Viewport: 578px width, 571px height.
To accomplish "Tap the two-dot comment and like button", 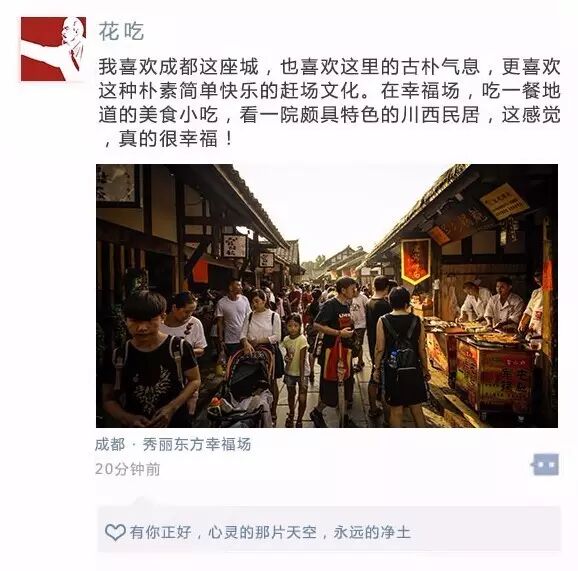I will point(546,465).
